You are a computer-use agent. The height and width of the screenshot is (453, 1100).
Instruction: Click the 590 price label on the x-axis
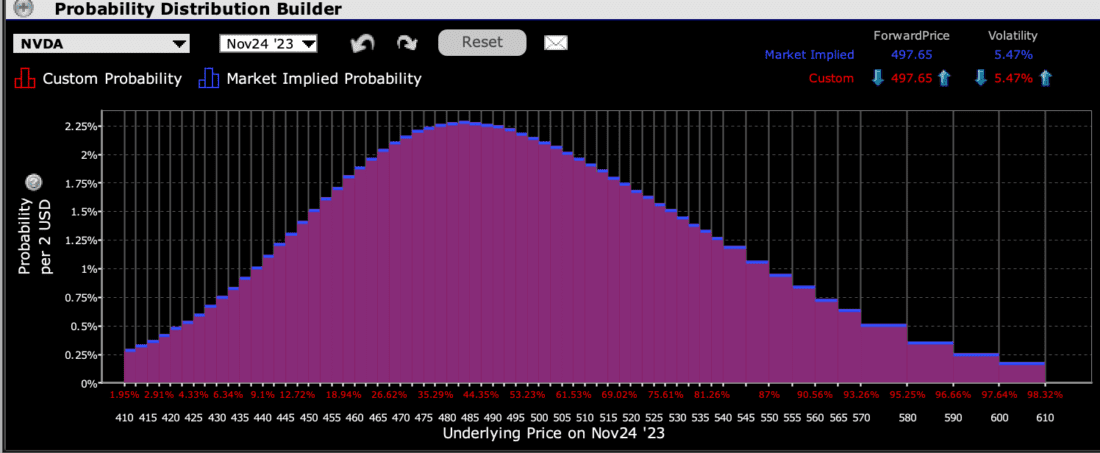point(953,417)
